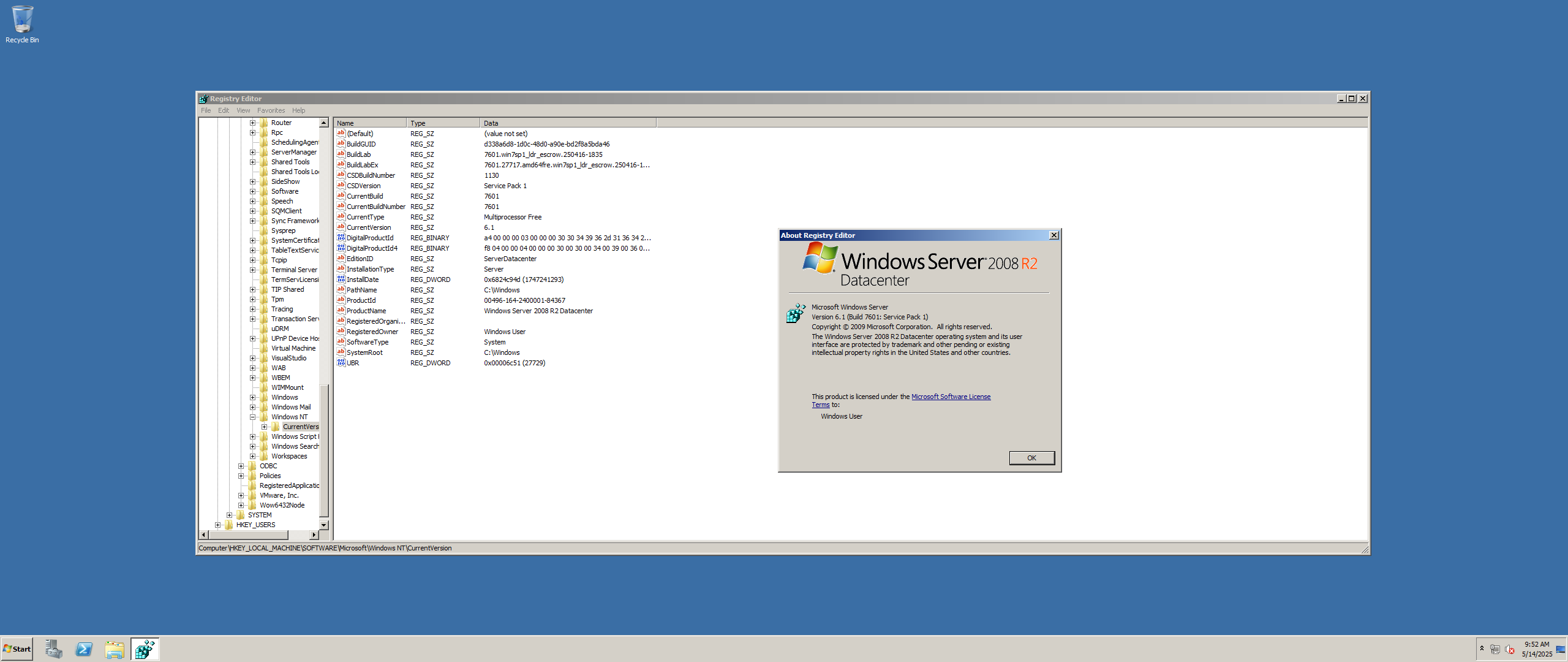This screenshot has height=662, width=1568.
Task: Click the volume tray icon
Action: click(x=1510, y=649)
